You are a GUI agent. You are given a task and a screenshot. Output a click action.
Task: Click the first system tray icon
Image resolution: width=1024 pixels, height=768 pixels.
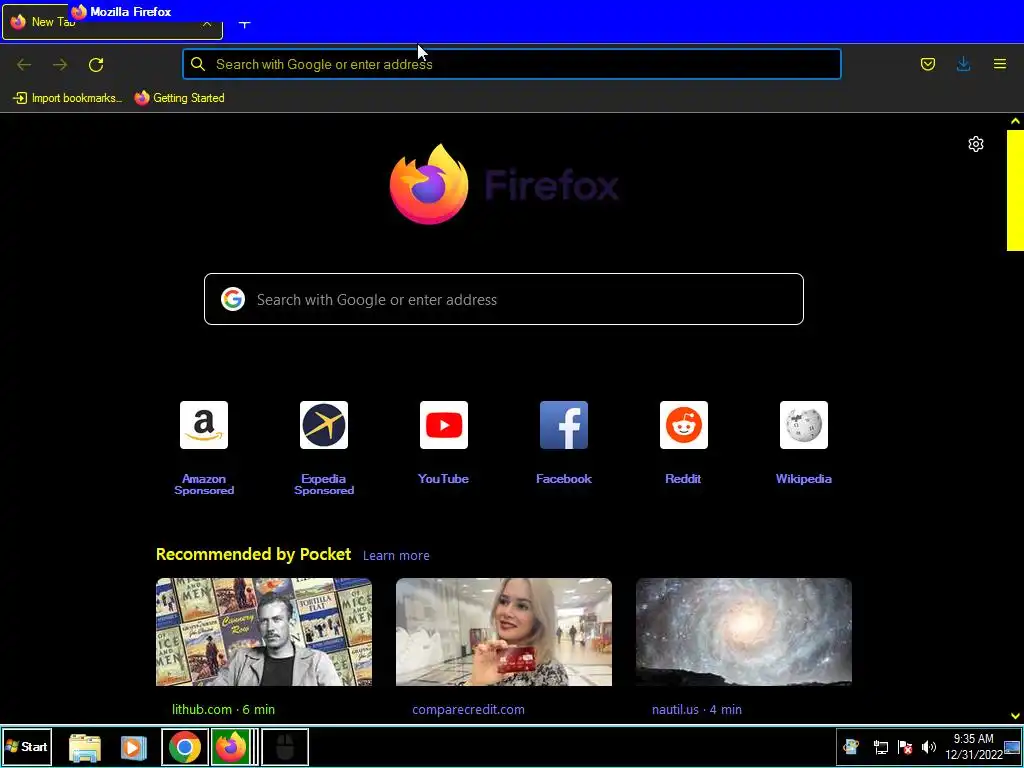(851, 747)
